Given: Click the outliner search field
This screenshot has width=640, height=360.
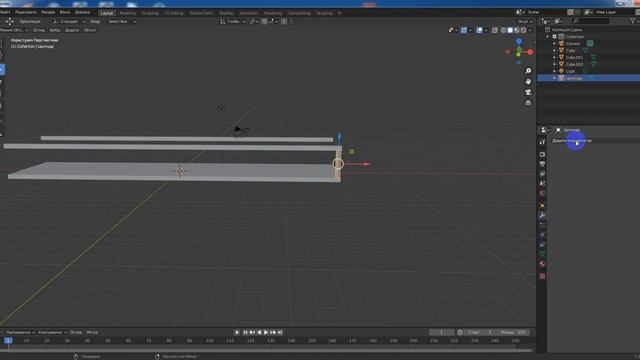Looking at the screenshot, I should pos(590,21).
